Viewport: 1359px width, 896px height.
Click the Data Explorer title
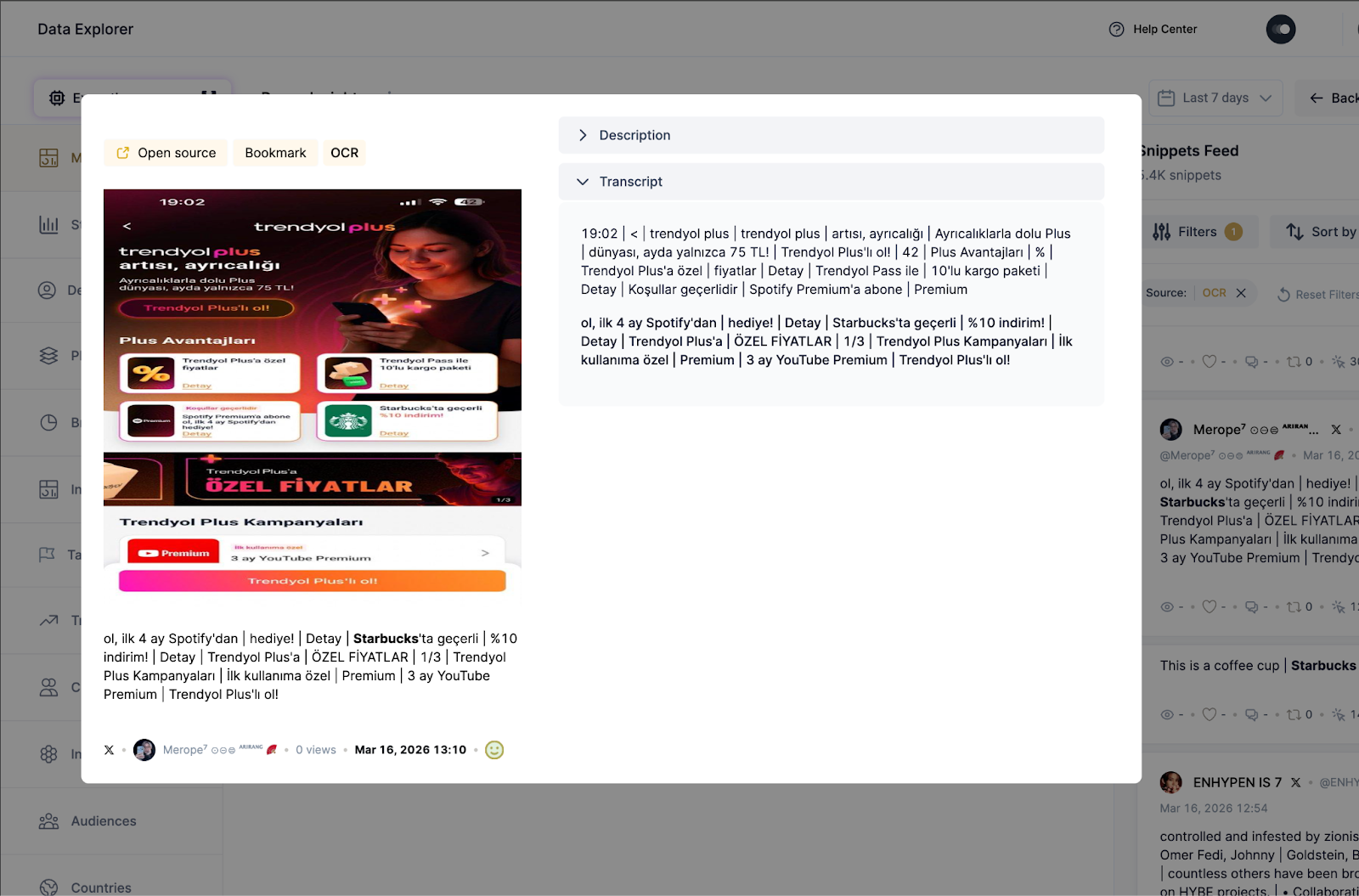[x=86, y=29]
